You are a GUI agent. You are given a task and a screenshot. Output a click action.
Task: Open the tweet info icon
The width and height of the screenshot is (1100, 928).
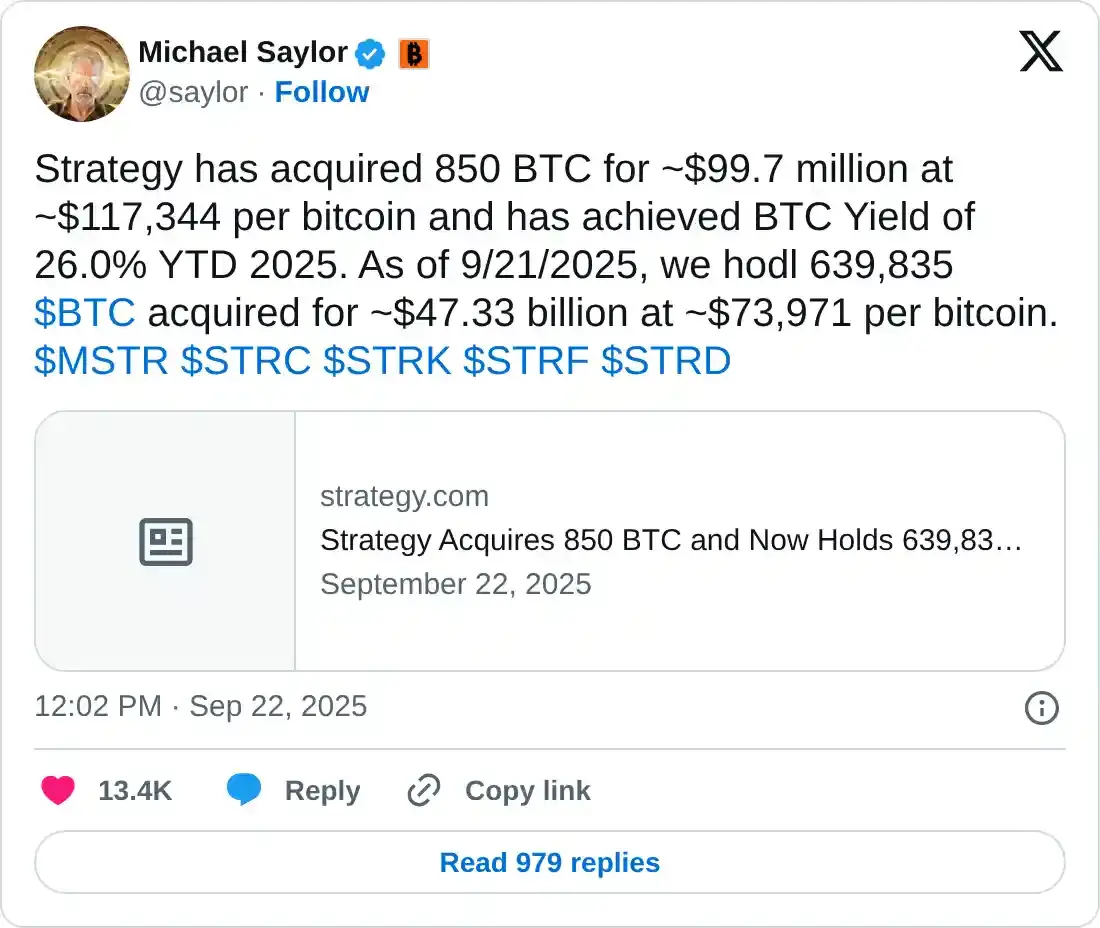(1041, 708)
